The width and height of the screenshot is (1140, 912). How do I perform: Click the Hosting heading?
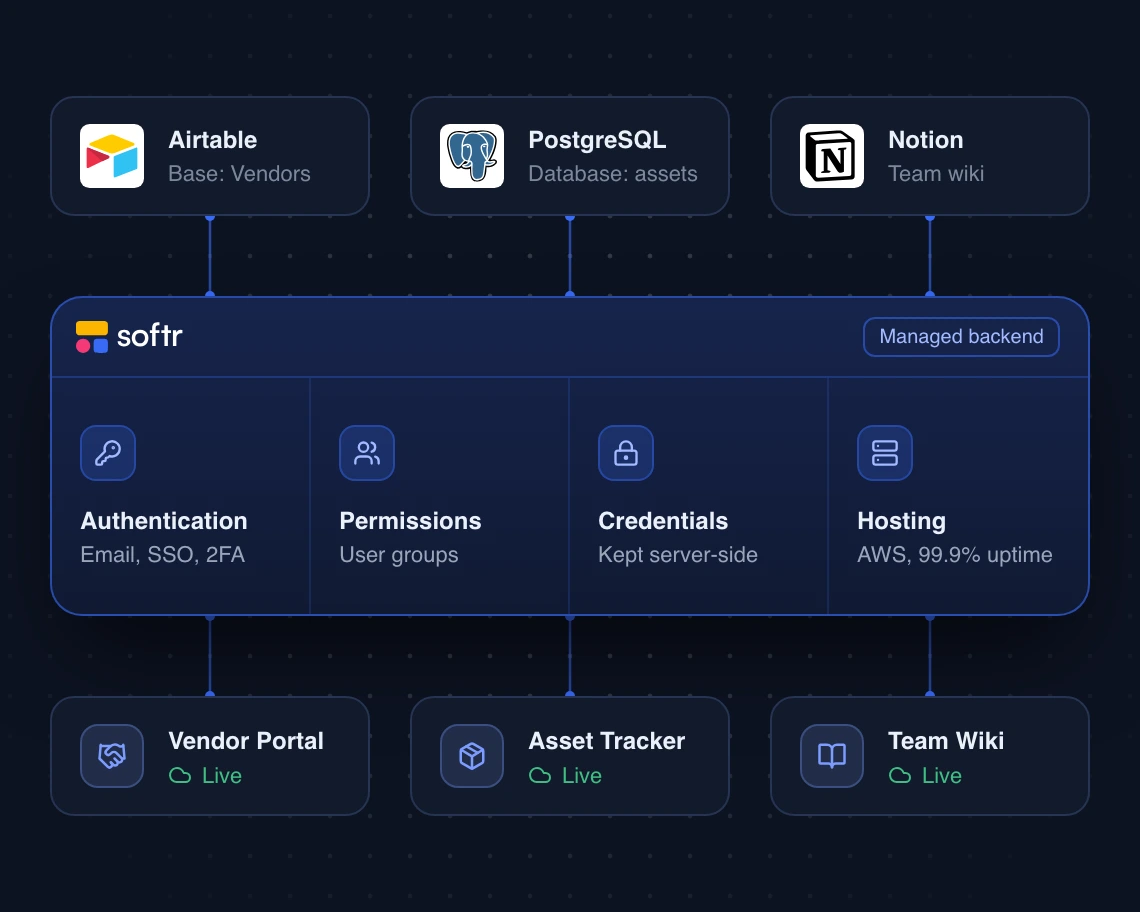902,521
